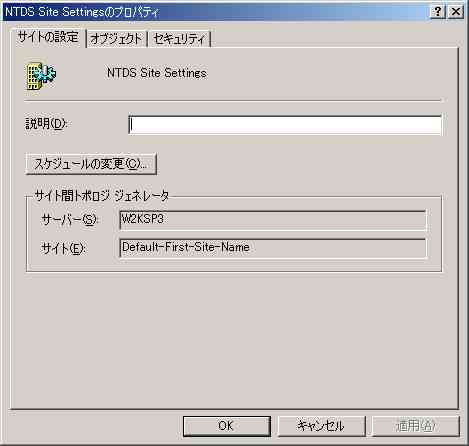The image size is (469, 446).
Task: Click the NTDS Site Settings heading text
Action: click(x=157, y=73)
